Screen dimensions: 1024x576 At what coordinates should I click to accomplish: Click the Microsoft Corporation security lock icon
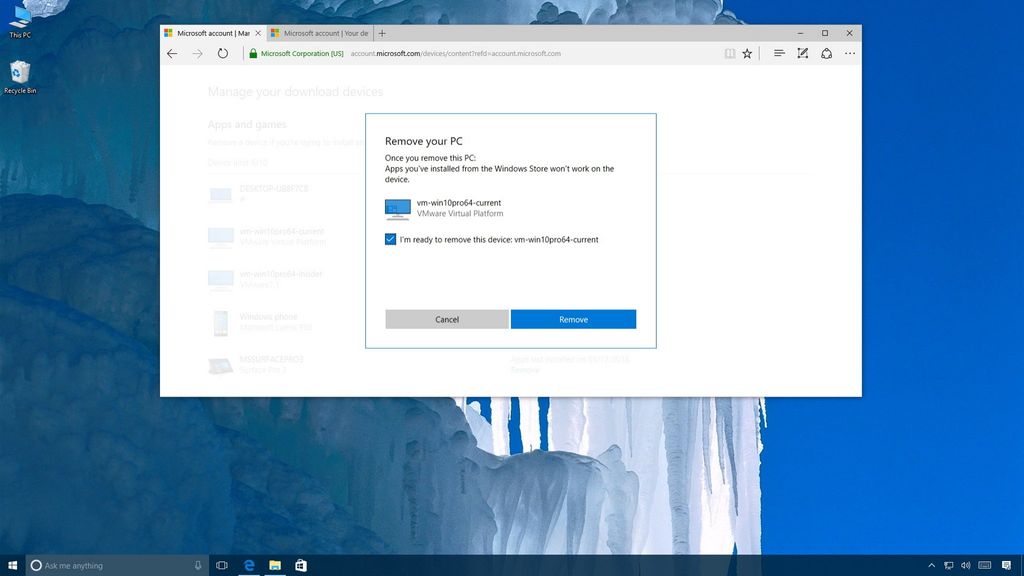(253, 53)
